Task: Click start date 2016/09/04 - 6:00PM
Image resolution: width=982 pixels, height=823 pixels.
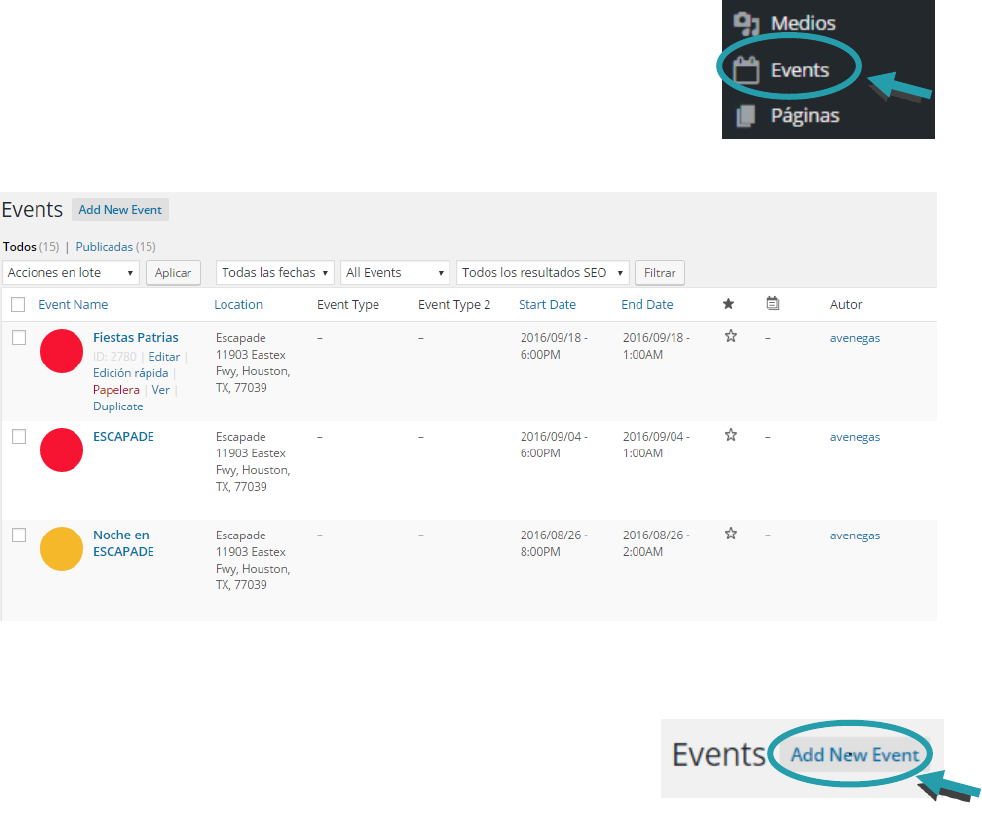Action: (554, 445)
